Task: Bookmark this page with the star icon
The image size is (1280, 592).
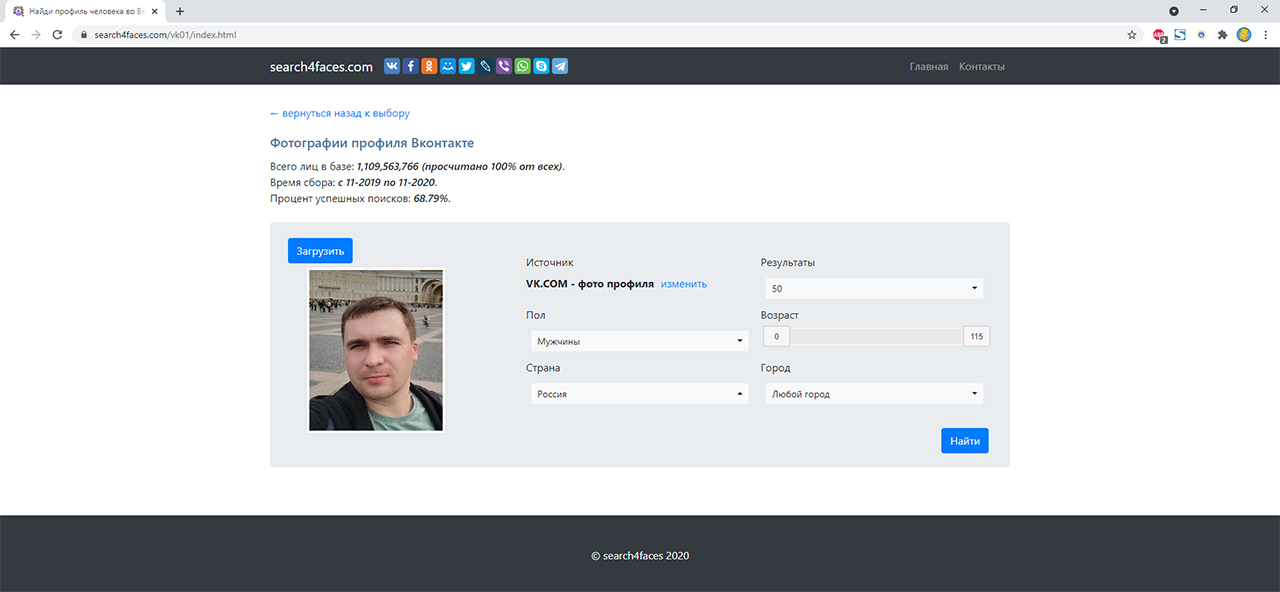Action: coord(1132,34)
